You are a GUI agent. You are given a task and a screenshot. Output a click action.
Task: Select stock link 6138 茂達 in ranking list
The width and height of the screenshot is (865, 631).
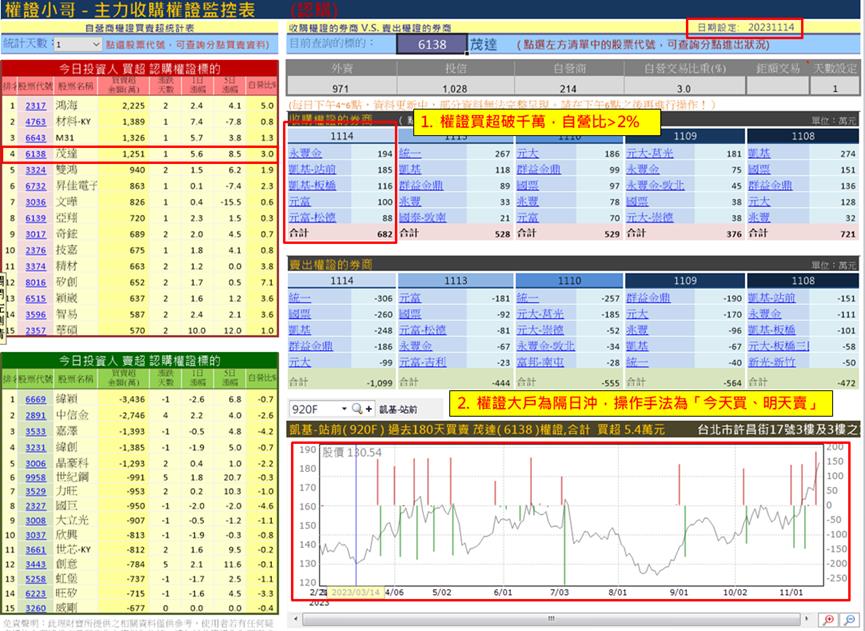point(38,155)
